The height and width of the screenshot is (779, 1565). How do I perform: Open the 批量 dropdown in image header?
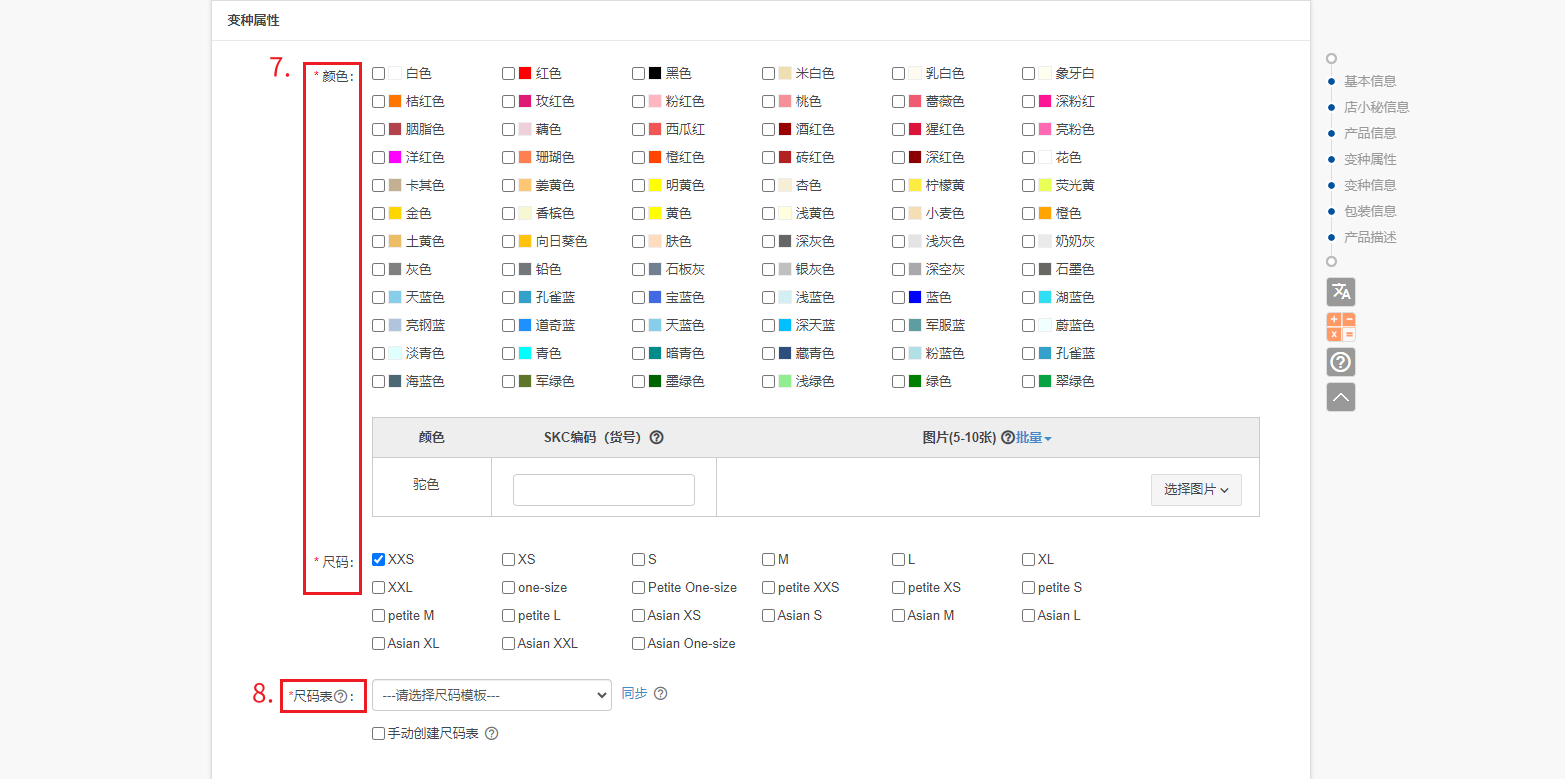(x=1034, y=437)
